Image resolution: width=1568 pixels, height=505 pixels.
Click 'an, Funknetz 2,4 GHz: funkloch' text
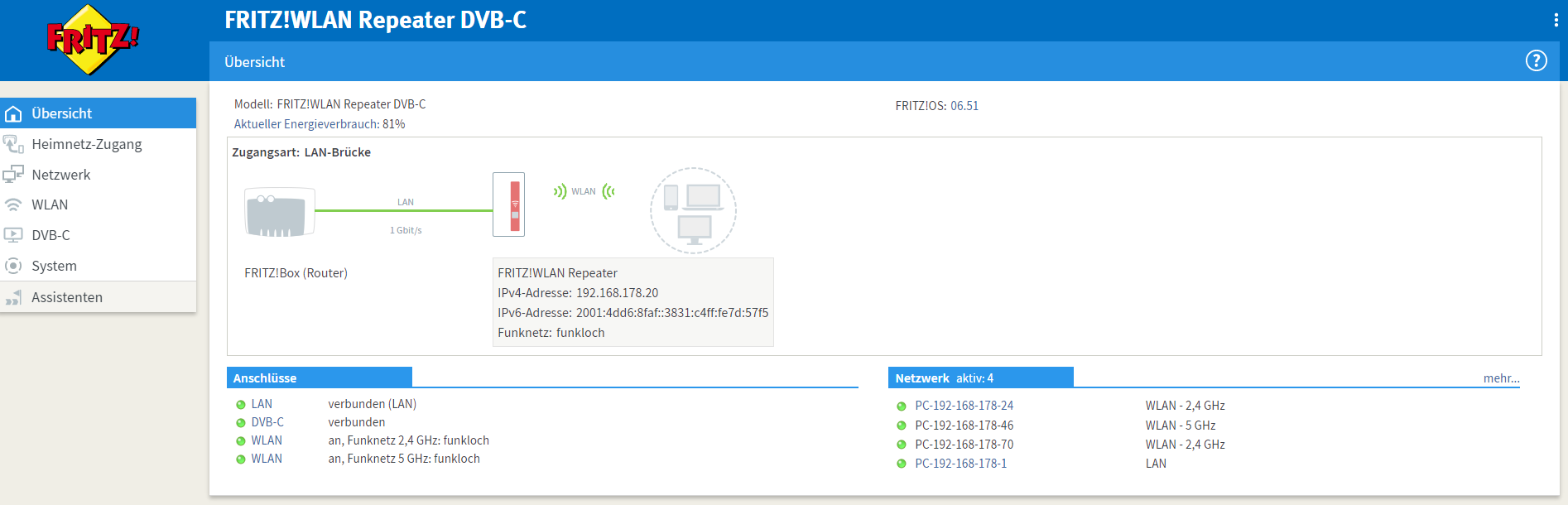(x=409, y=440)
